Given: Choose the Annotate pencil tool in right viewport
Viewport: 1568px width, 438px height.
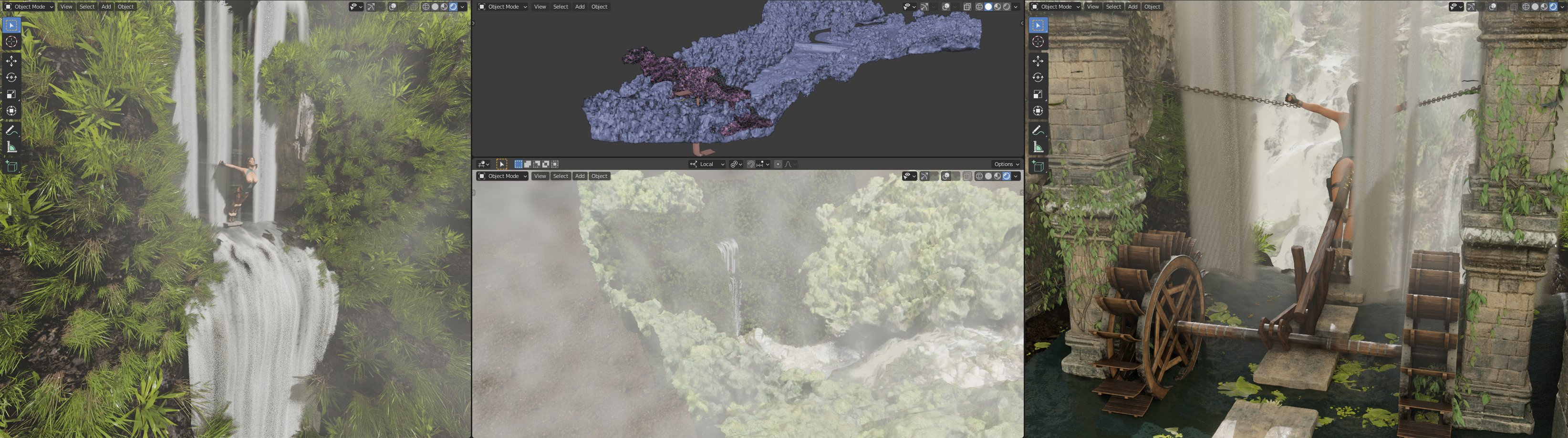Looking at the screenshot, I should coord(1038,130).
